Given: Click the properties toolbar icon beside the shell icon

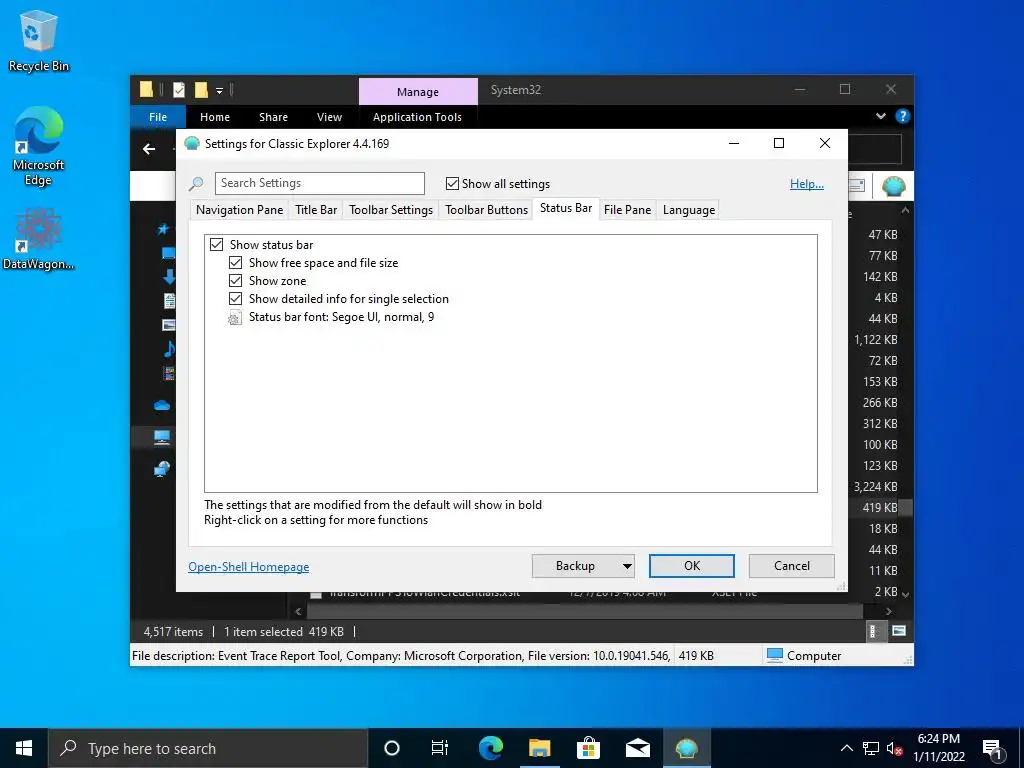Looking at the screenshot, I should (x=857, y=186).
